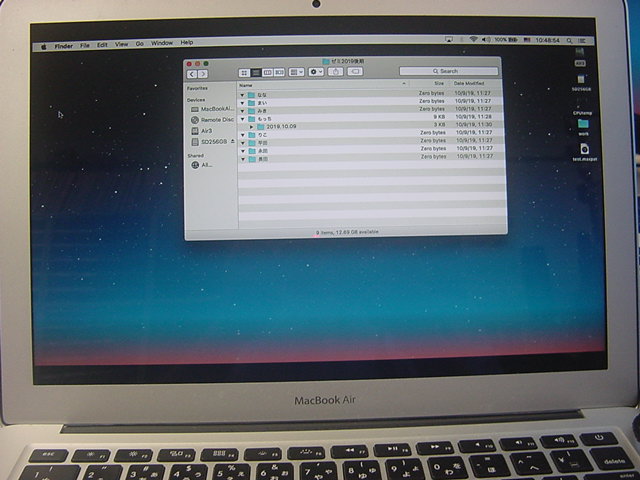Open the Arrange grouping dropdown
The width and height of the screenshot is (640, 480).
click(296, 72)
